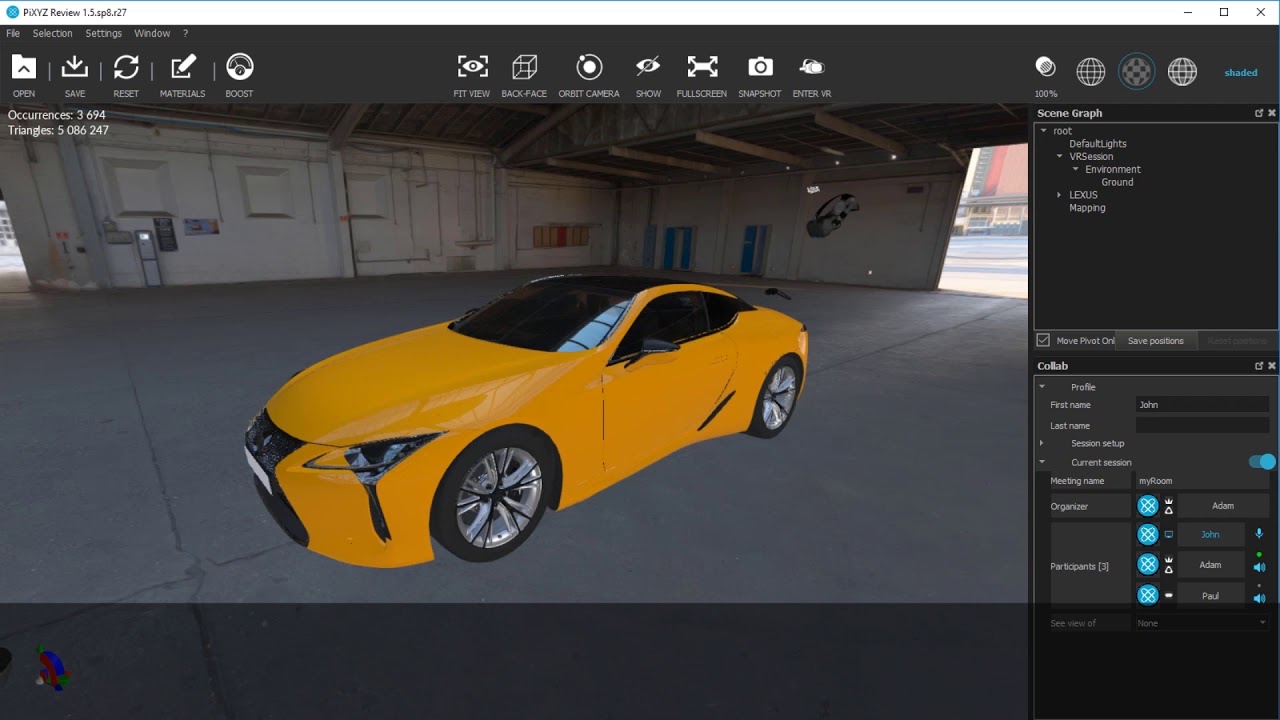Open the Settings menu
The width and height of the screenshot is (1280, 720).
coord(103,33)
